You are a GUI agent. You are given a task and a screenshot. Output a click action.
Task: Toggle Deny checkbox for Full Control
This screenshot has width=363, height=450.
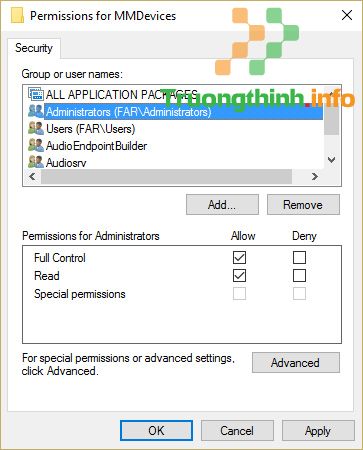click(x=299, y=257)
